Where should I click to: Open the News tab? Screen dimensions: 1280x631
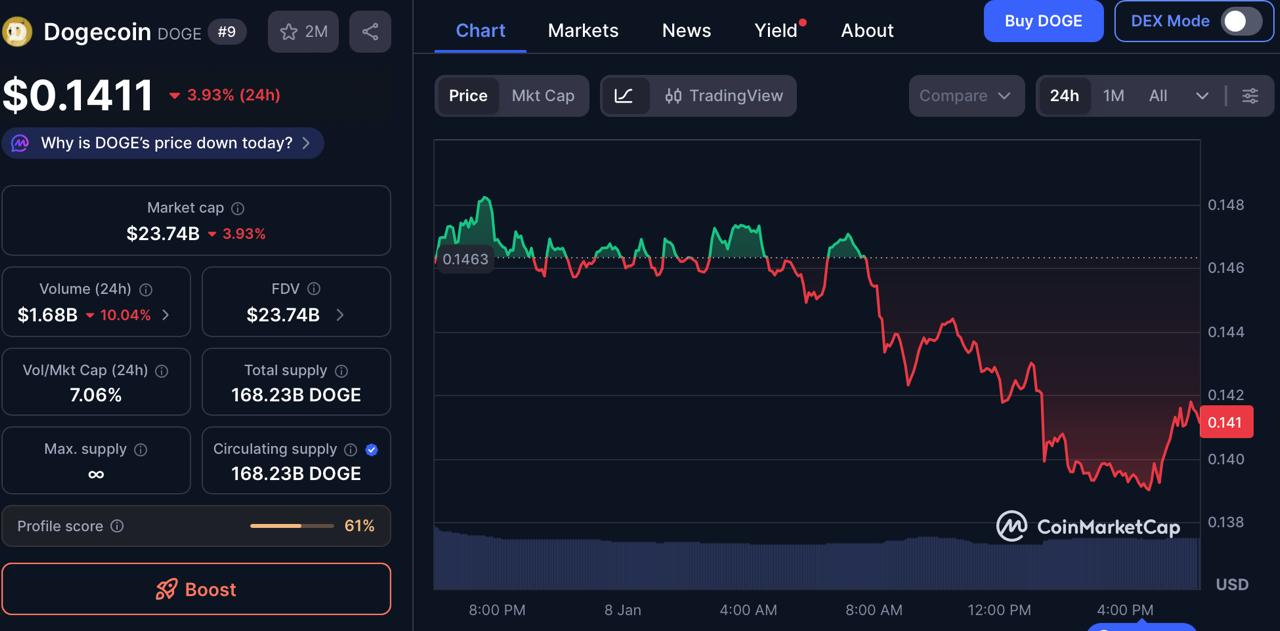[x=686, y=30]
